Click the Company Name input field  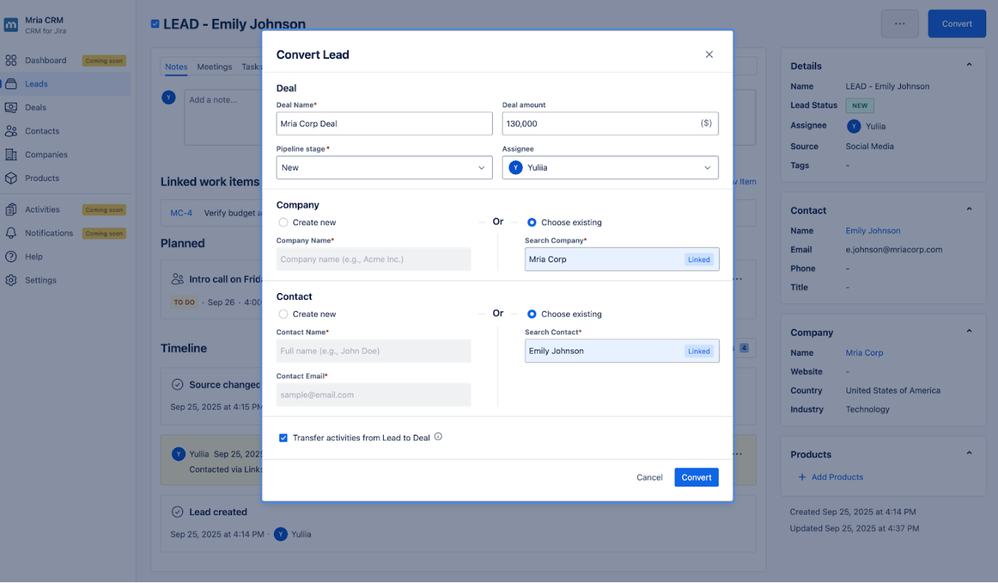coord(374,259)
